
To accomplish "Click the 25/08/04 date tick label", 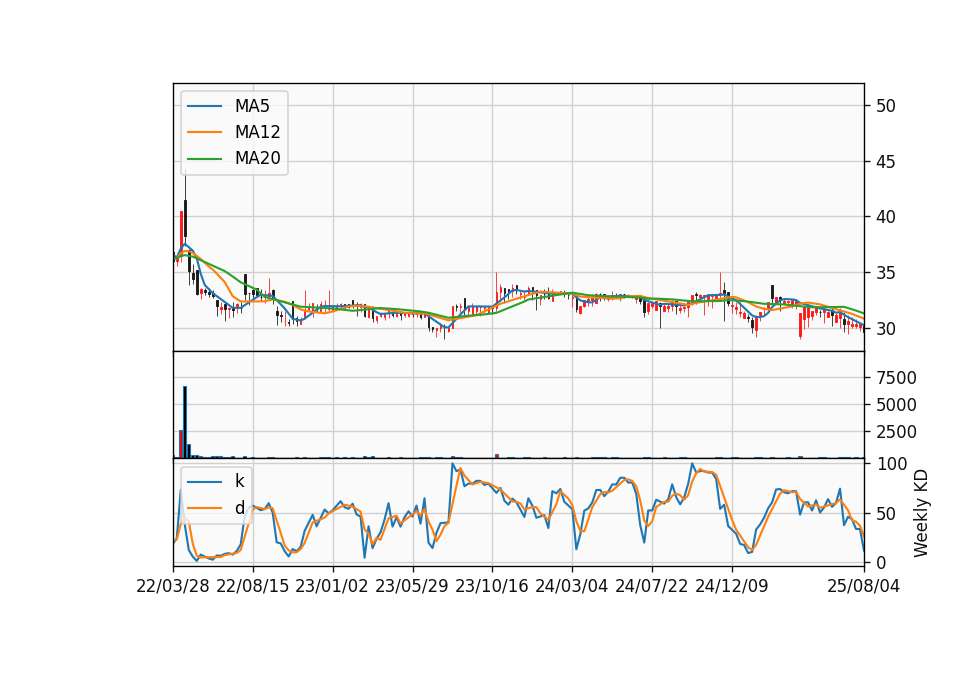I will coord(864,586).
